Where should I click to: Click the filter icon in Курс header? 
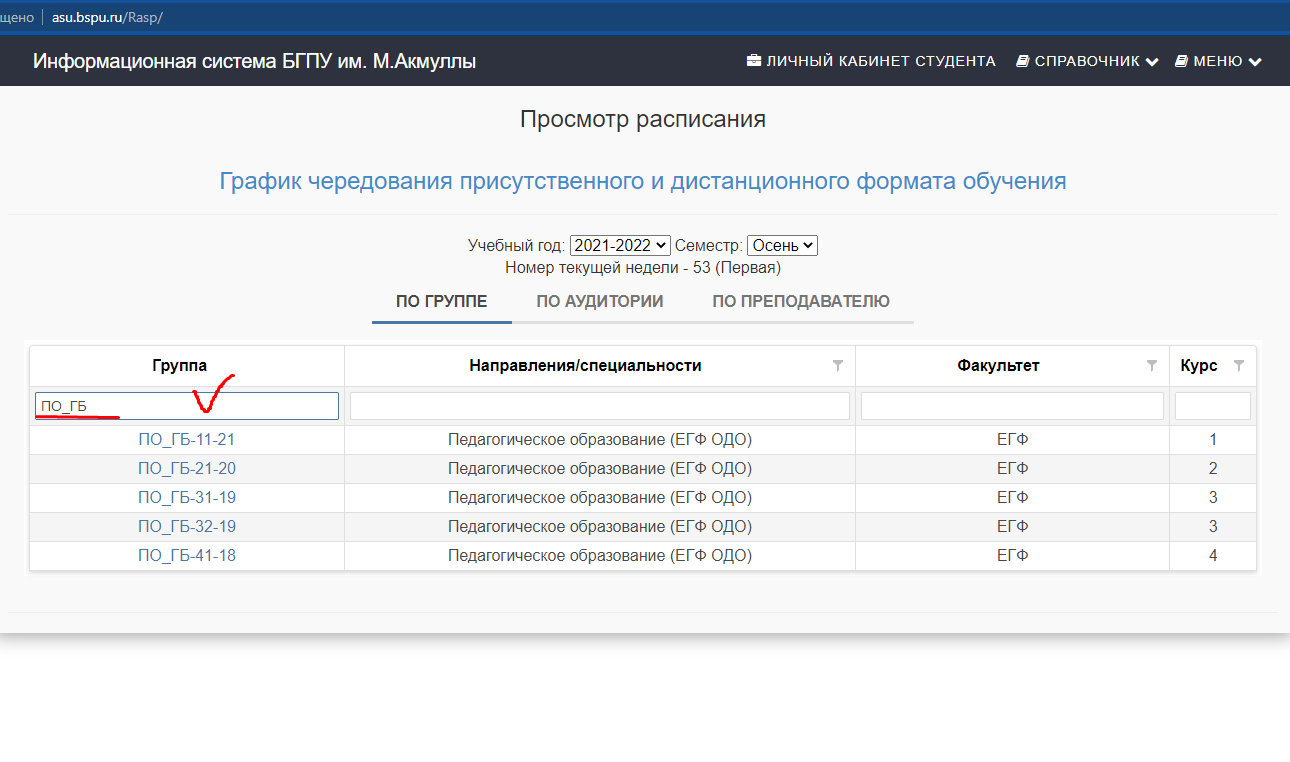click(x=1239, y=366)
